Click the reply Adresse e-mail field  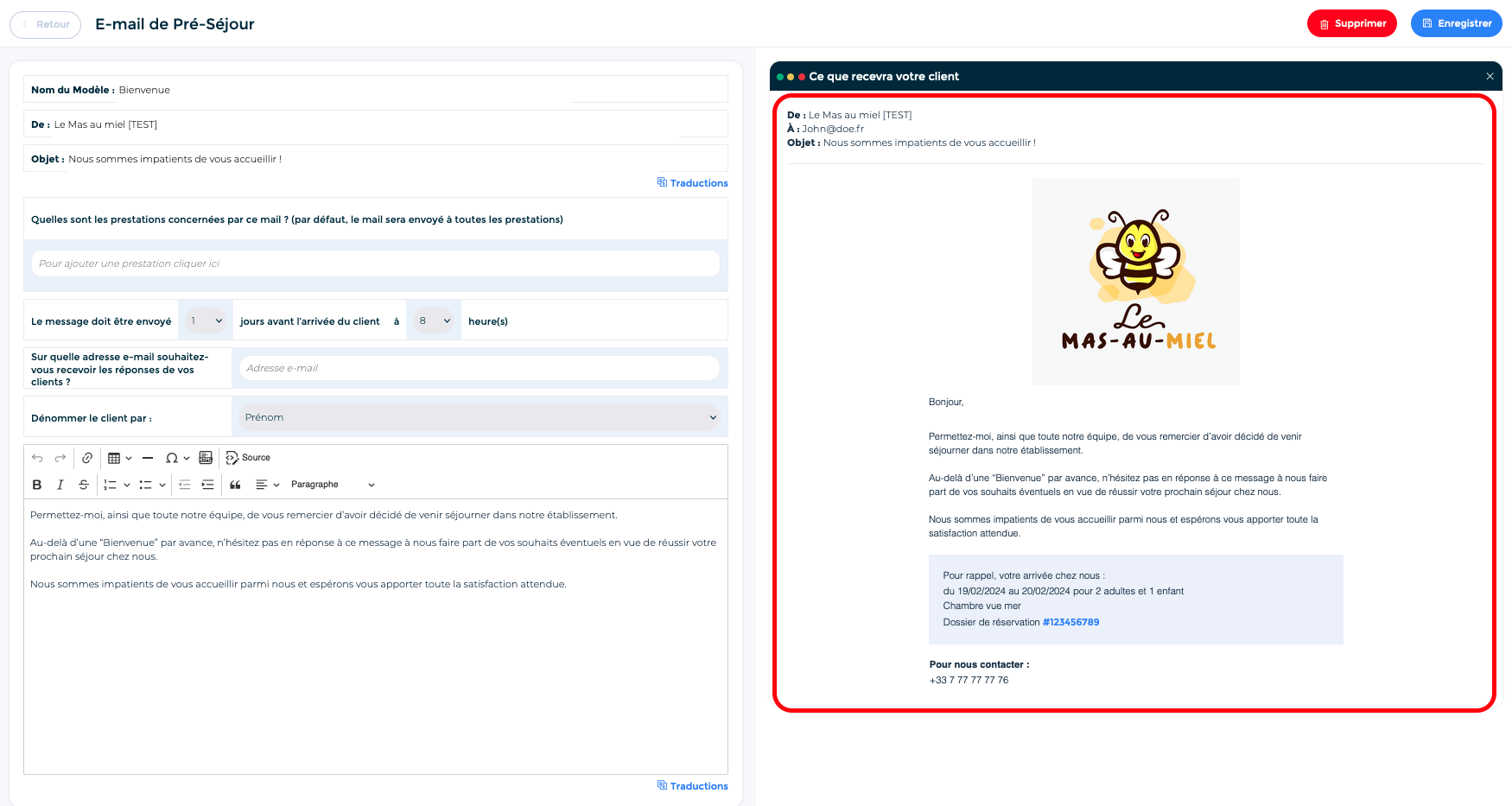coord(480,368)
